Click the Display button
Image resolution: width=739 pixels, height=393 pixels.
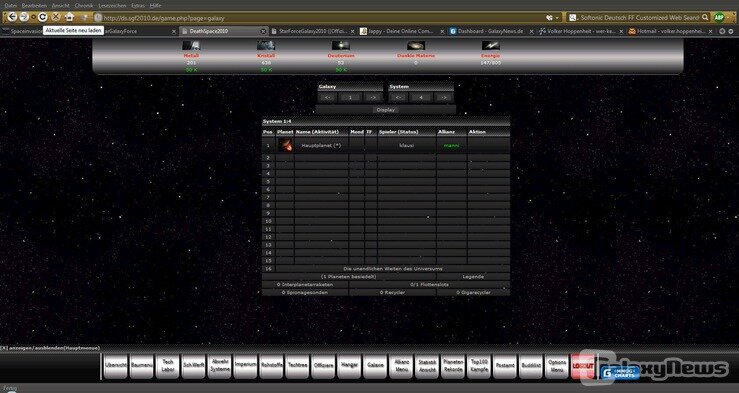click(386, 110)
